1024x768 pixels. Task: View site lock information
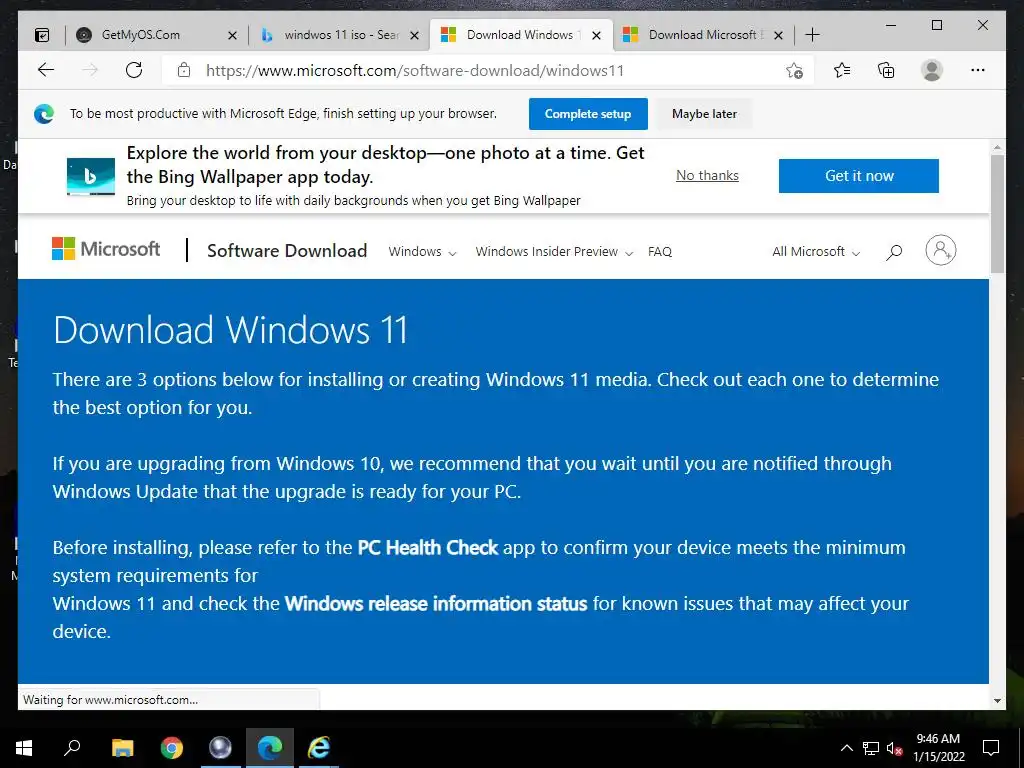point(184,70)
